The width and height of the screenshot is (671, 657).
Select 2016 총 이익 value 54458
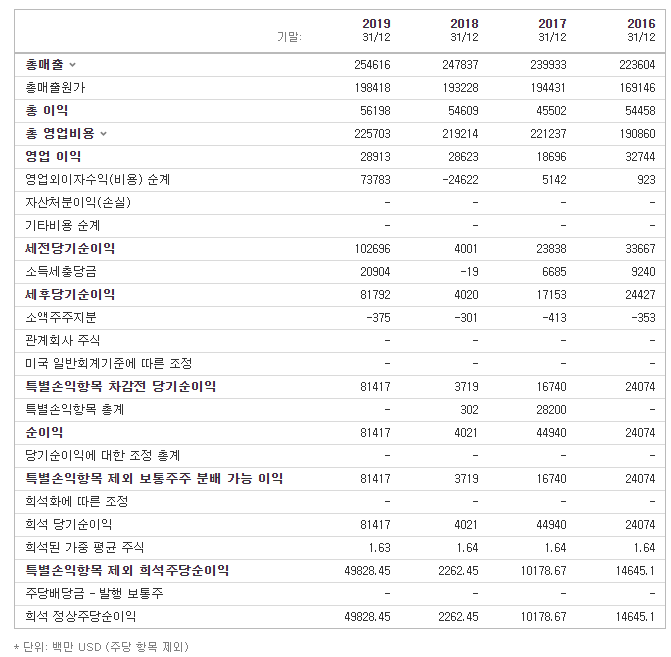(640, 111)
